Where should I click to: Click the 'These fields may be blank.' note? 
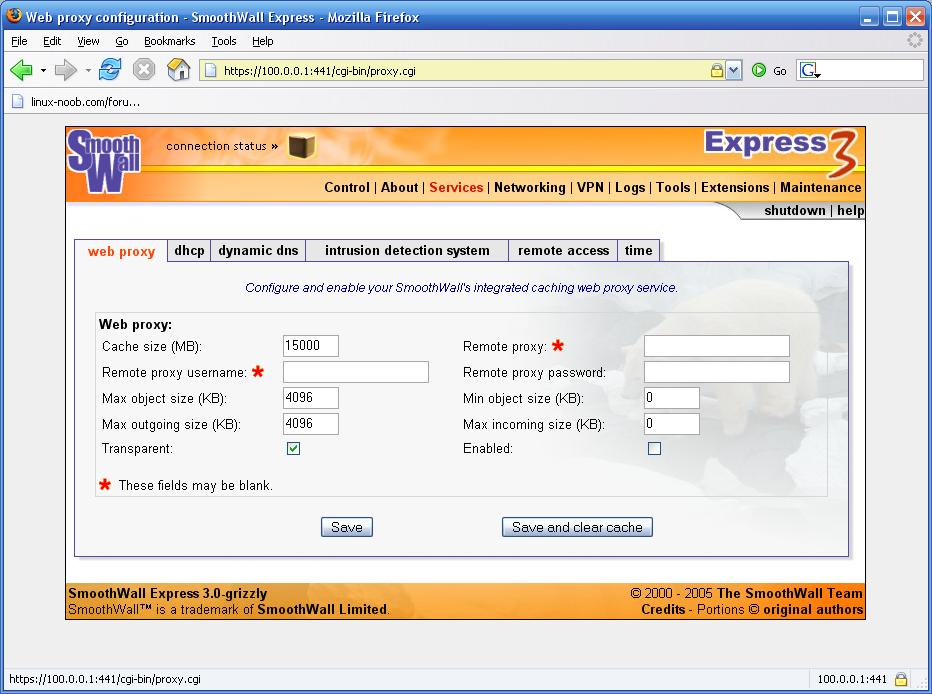[x=196, y=485]
